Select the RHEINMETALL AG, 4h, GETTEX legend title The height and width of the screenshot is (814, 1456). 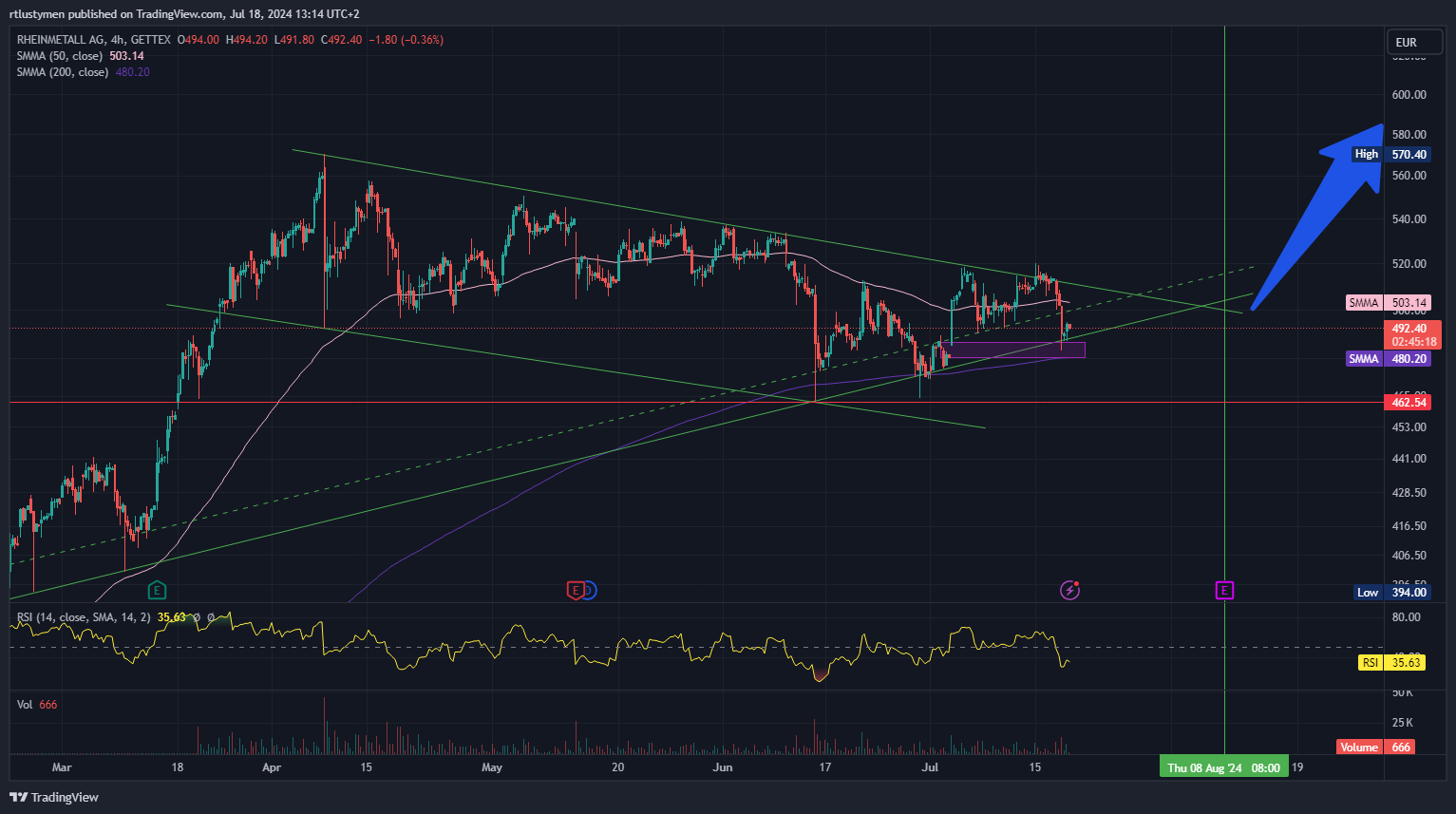coord(94,40)
